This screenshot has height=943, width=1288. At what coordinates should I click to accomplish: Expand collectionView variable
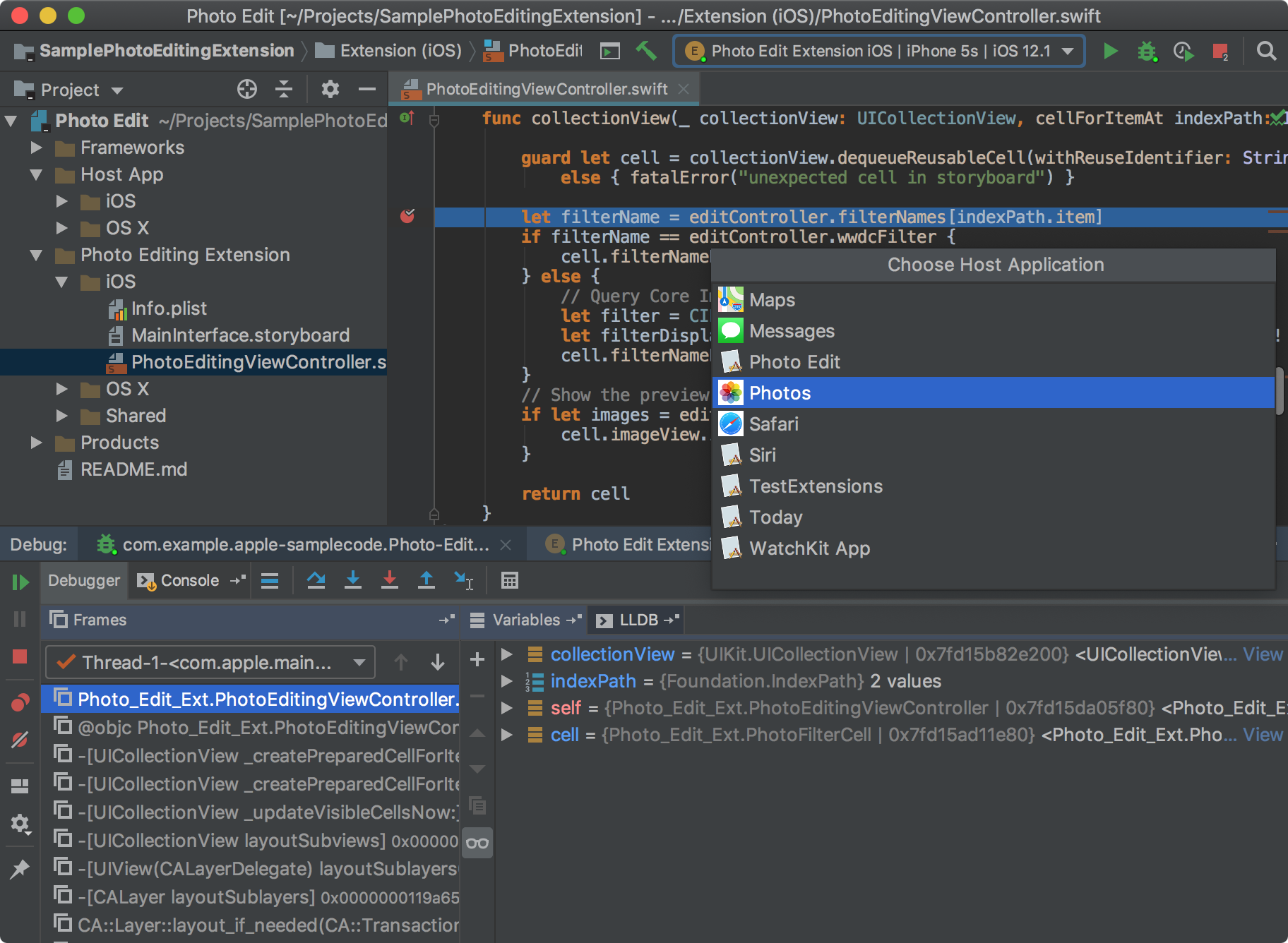507,654
